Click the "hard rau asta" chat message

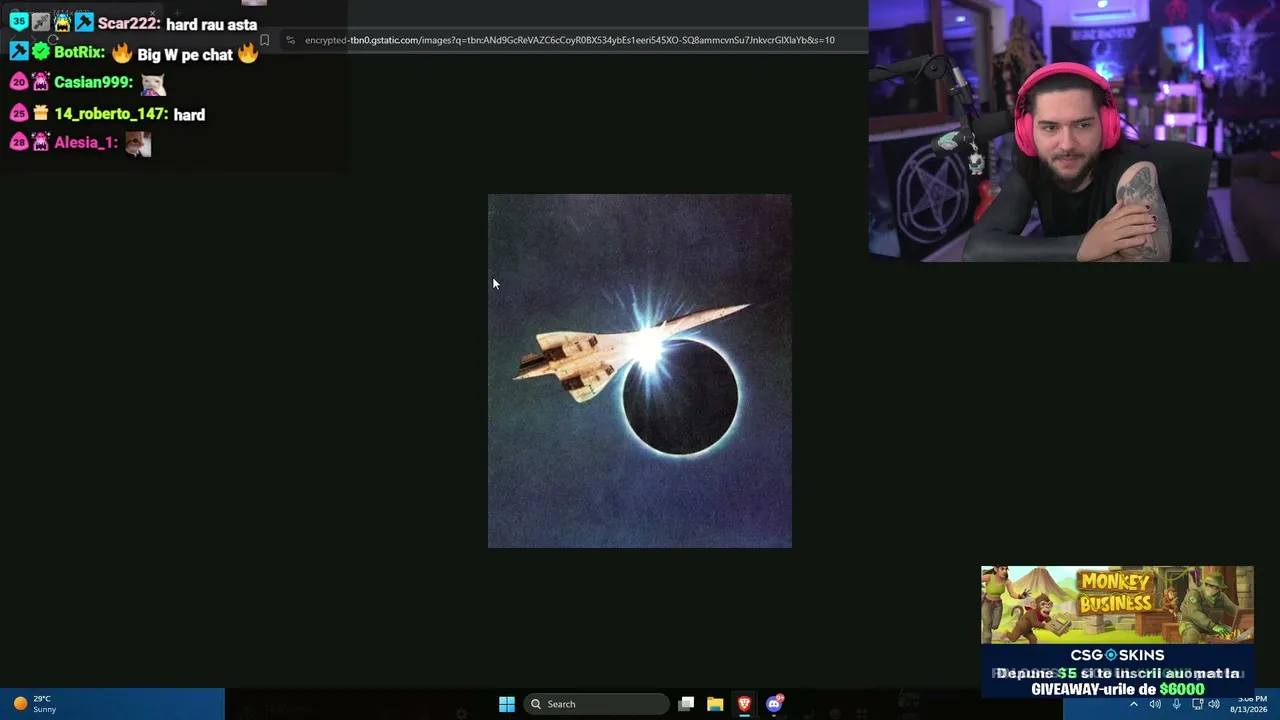coord(211,25)
